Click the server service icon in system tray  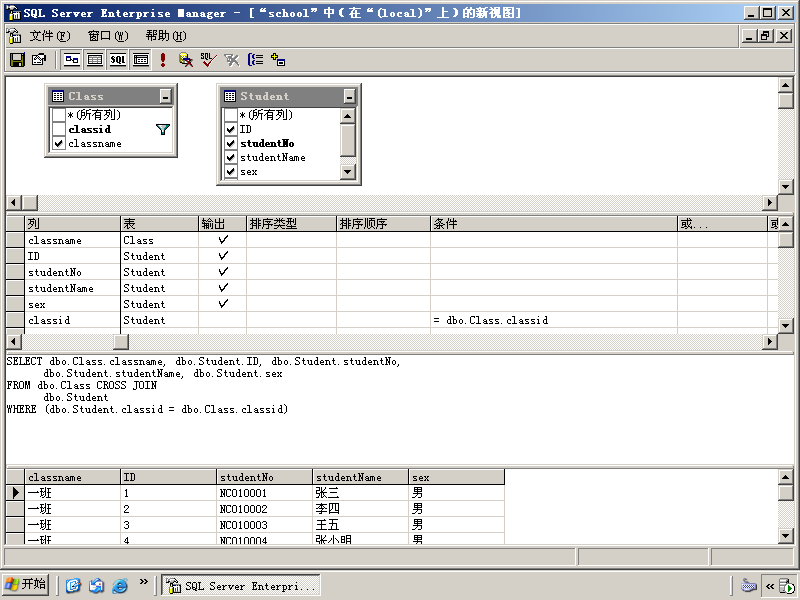pyautogui.click(x=788, y=586)
